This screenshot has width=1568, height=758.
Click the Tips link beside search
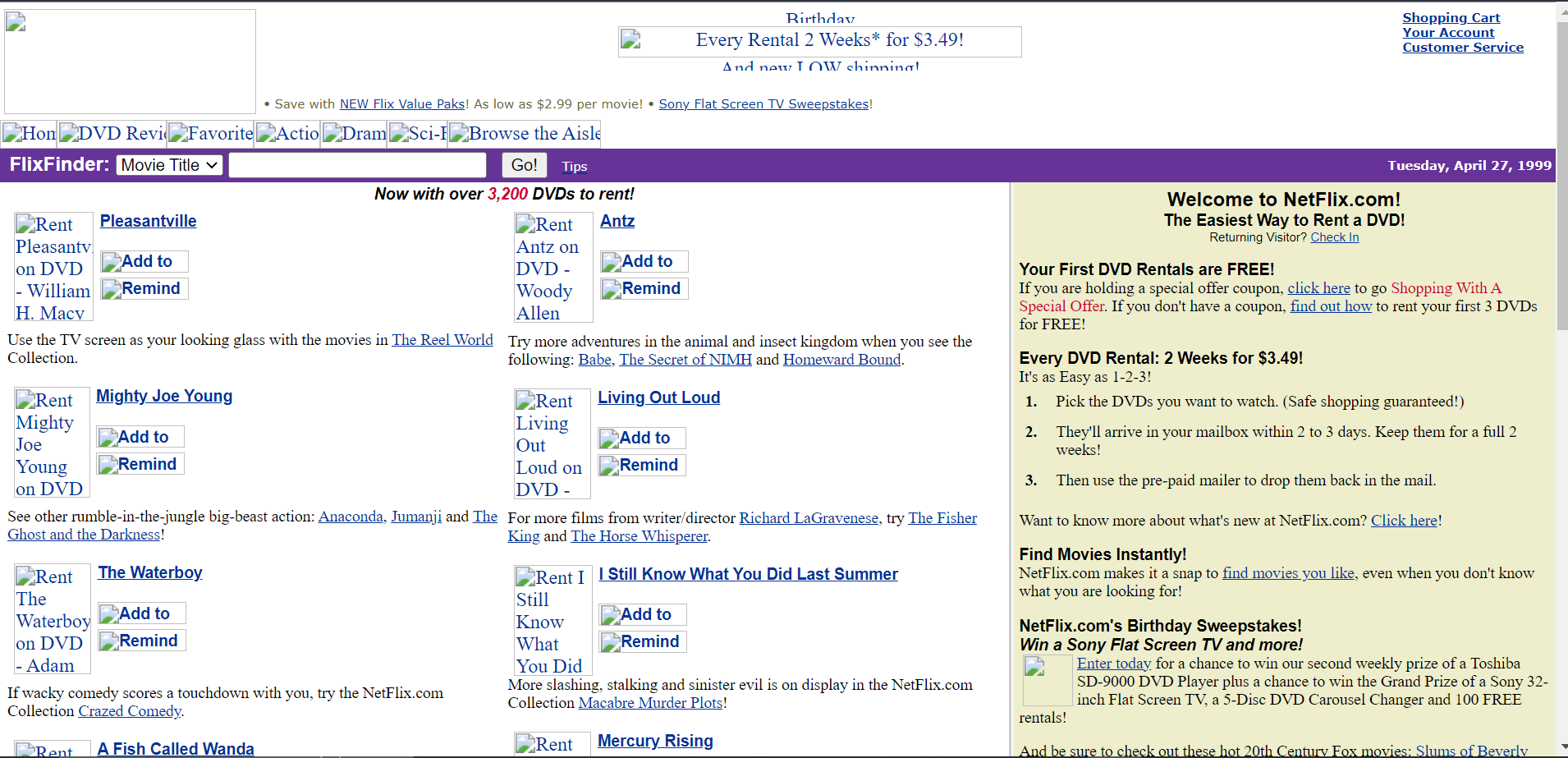coord(574,167)
